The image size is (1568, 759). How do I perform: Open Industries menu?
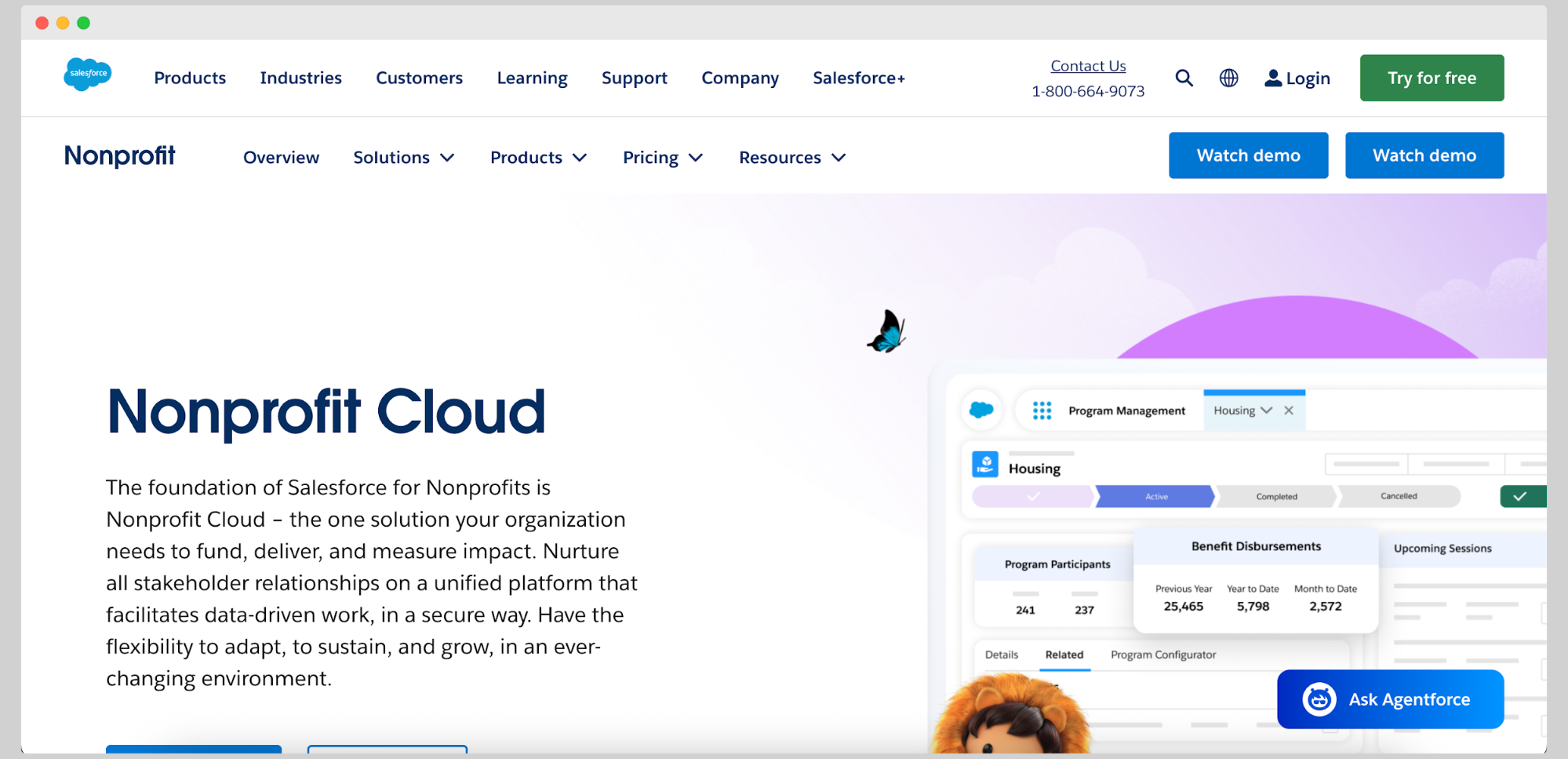[x=300, y=78]
